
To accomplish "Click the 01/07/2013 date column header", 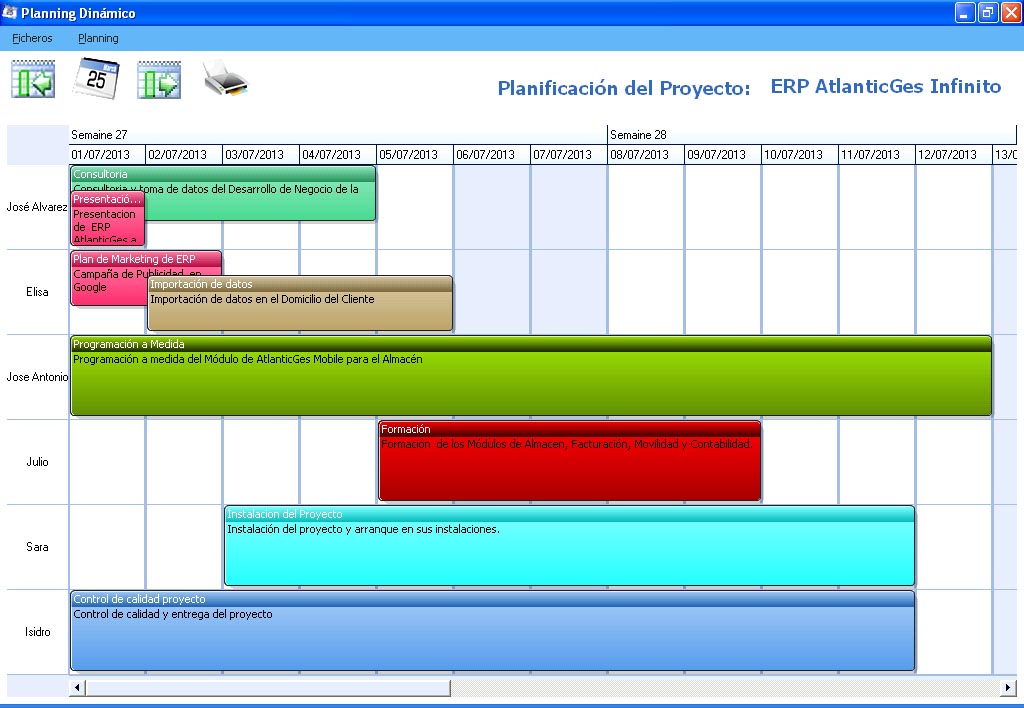I will 107,154.
